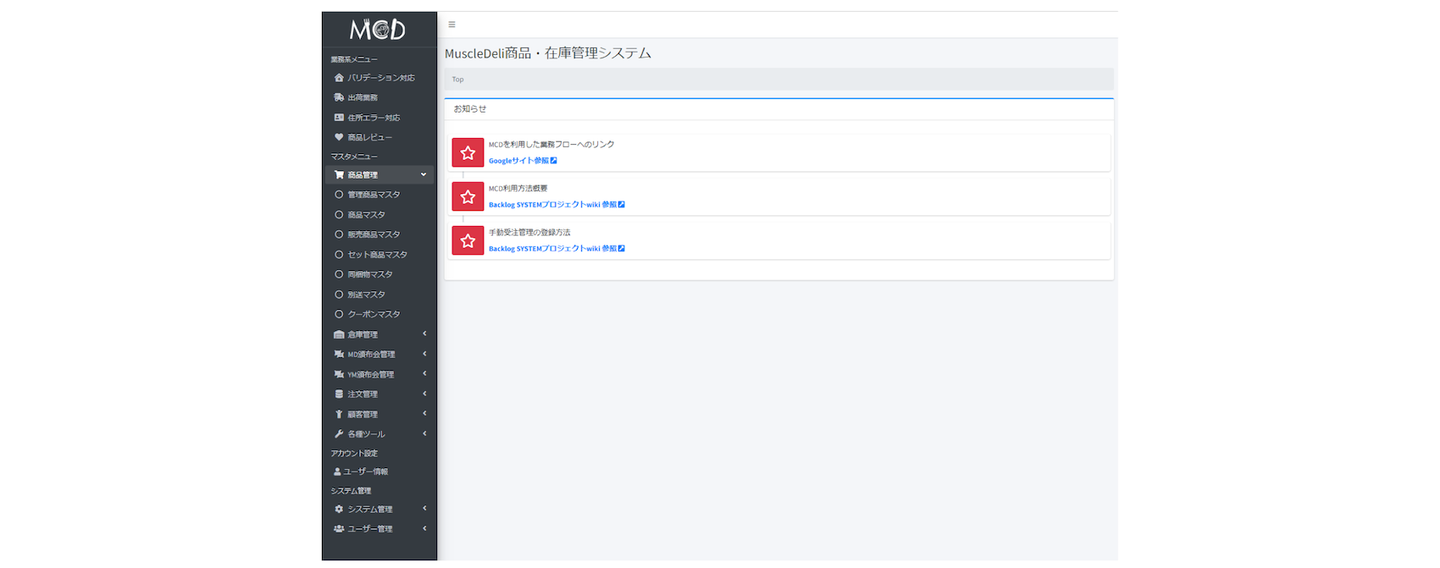
Task: Click the Top breadcrumb
Action: [x=458, y=79]
